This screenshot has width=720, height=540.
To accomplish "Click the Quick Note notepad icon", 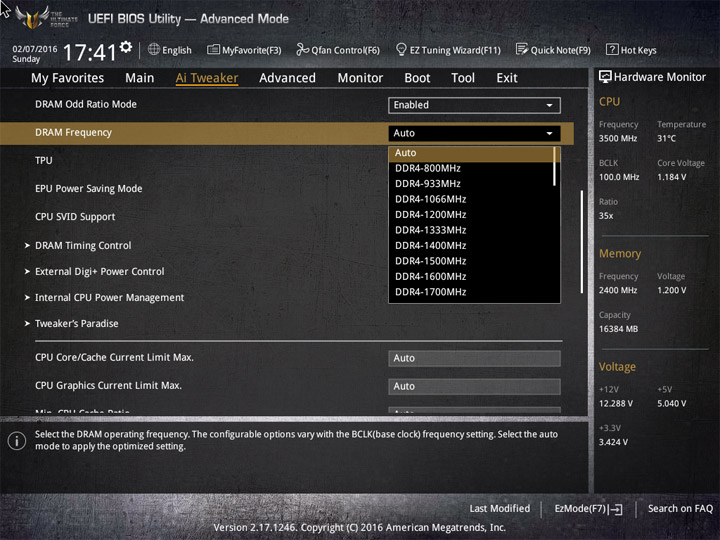I will pos(522,49).
